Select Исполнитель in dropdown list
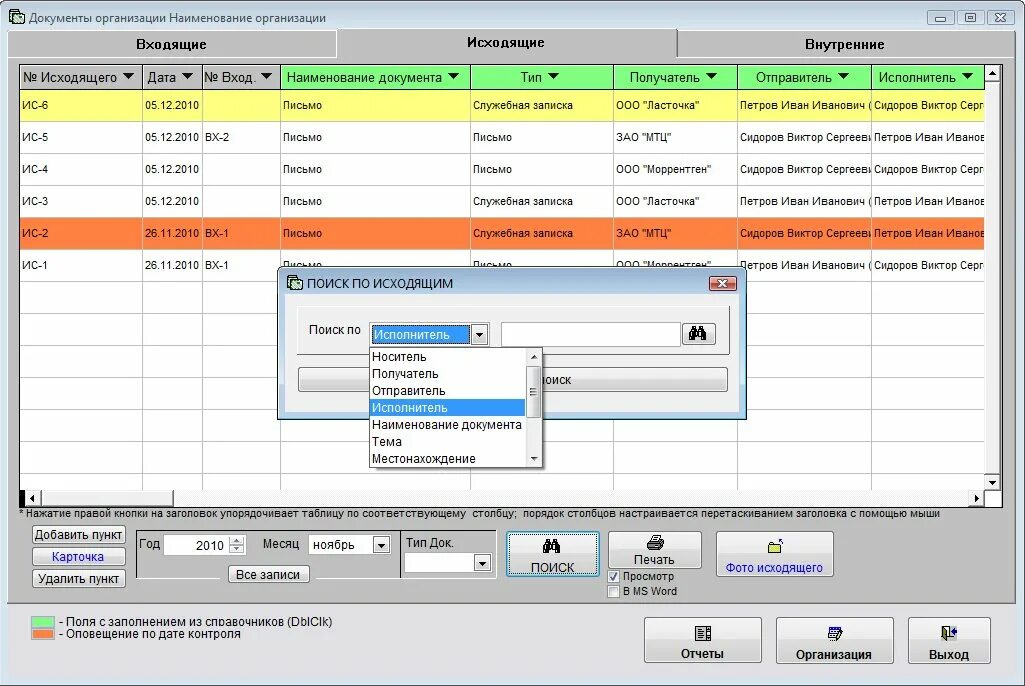Image resolution: width=1025 pixels, height=686 pixels. pos(447,407)
